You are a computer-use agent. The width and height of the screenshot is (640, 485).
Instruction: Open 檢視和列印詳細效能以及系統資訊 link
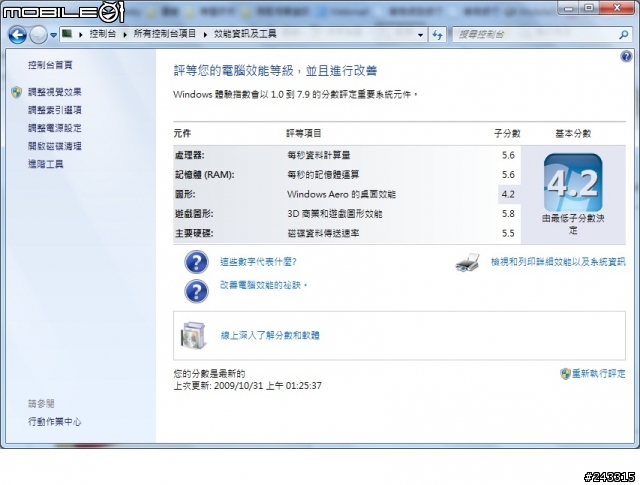[x=558, y=262]
